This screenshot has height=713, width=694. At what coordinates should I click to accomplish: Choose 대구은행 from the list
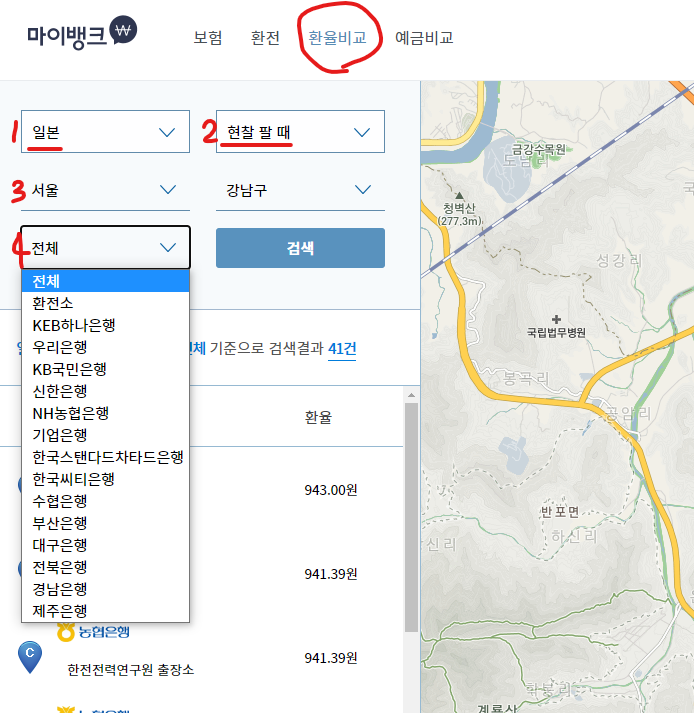(106, 545)
